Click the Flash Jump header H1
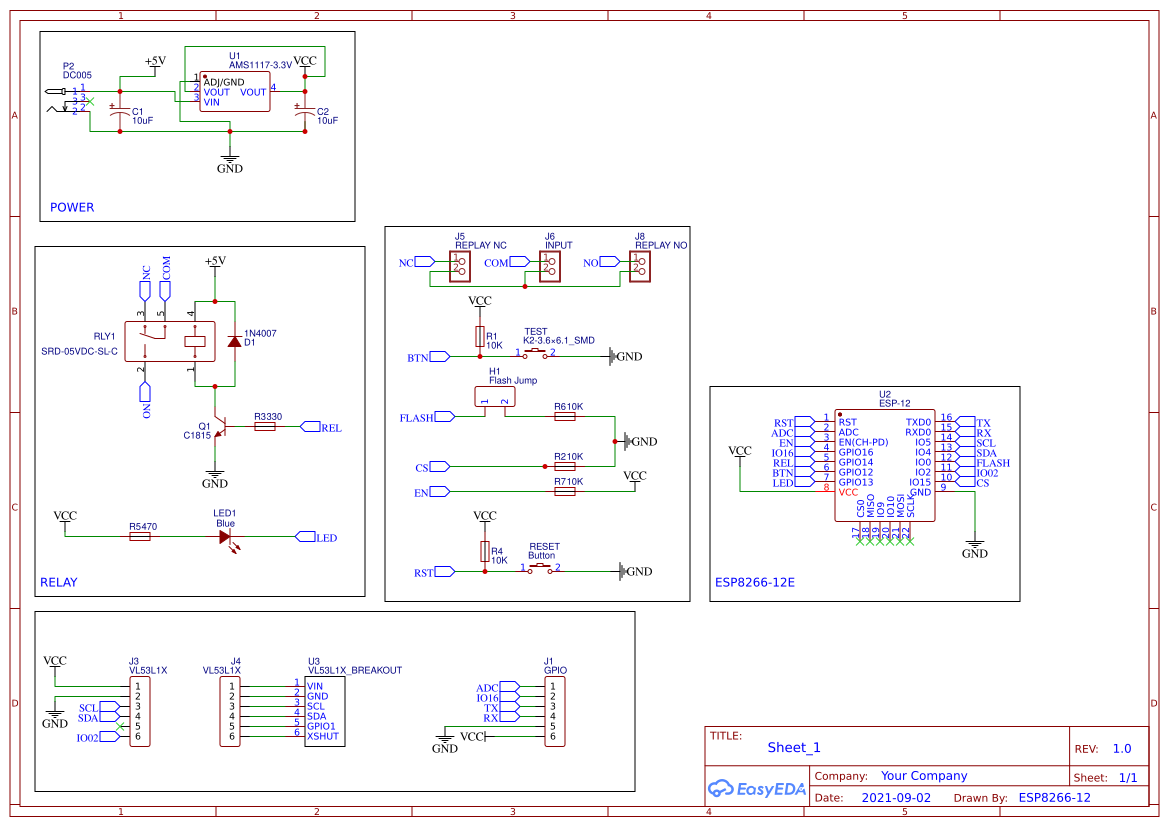This screenshot has width=1169, height=827. point(493,395)
